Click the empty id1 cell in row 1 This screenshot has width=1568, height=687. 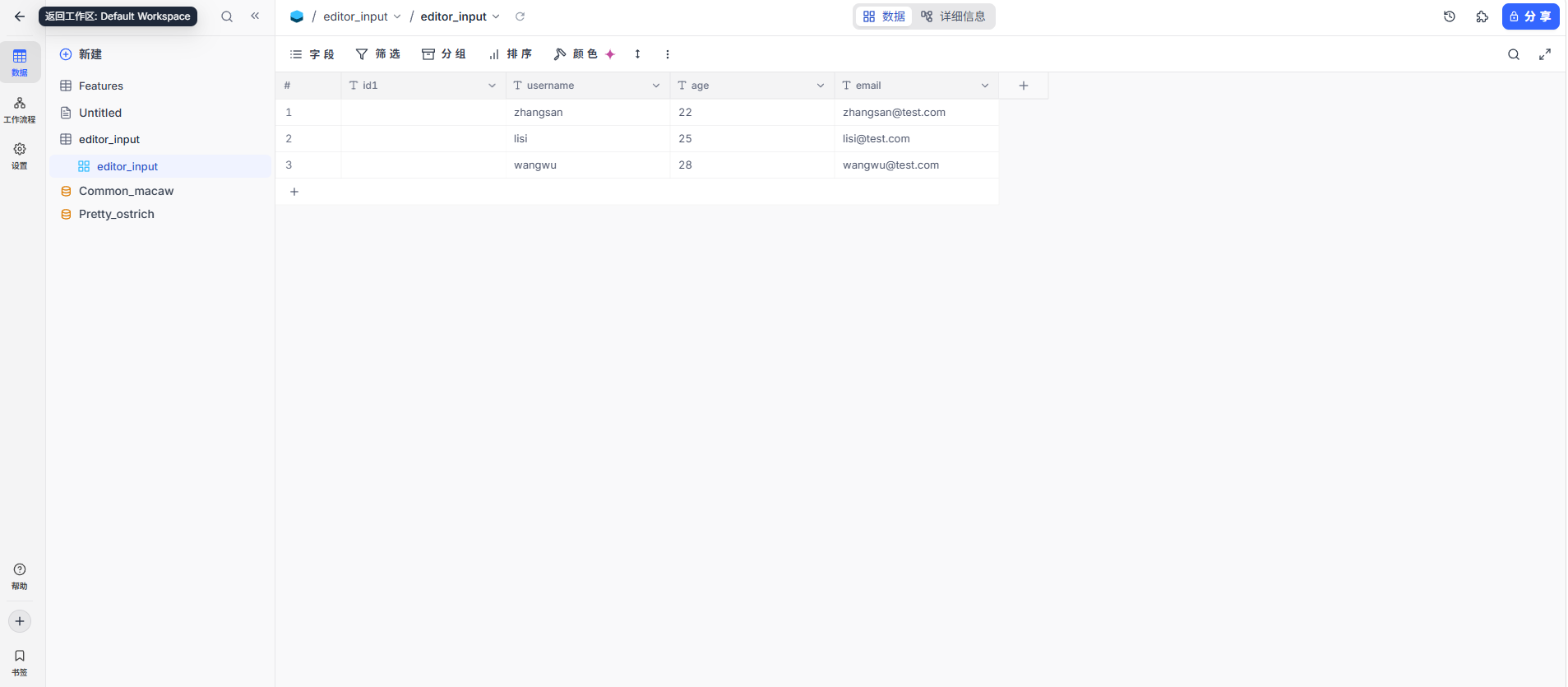(x=423, y=113)
